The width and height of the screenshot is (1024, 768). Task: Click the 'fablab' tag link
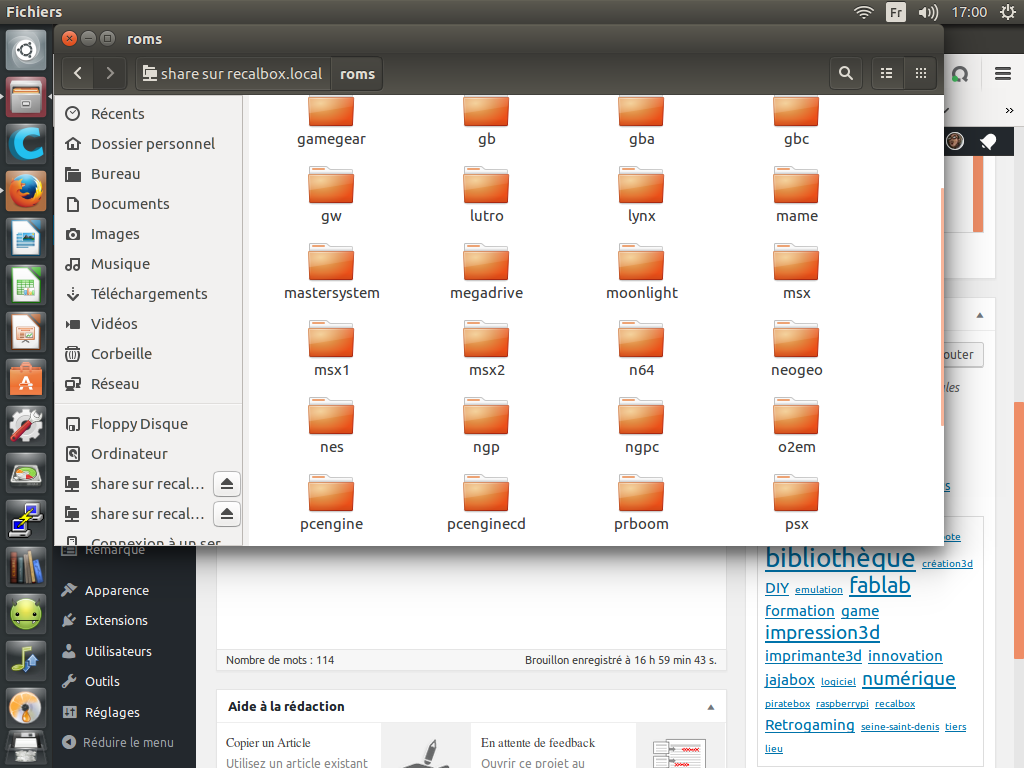[880, 586]
